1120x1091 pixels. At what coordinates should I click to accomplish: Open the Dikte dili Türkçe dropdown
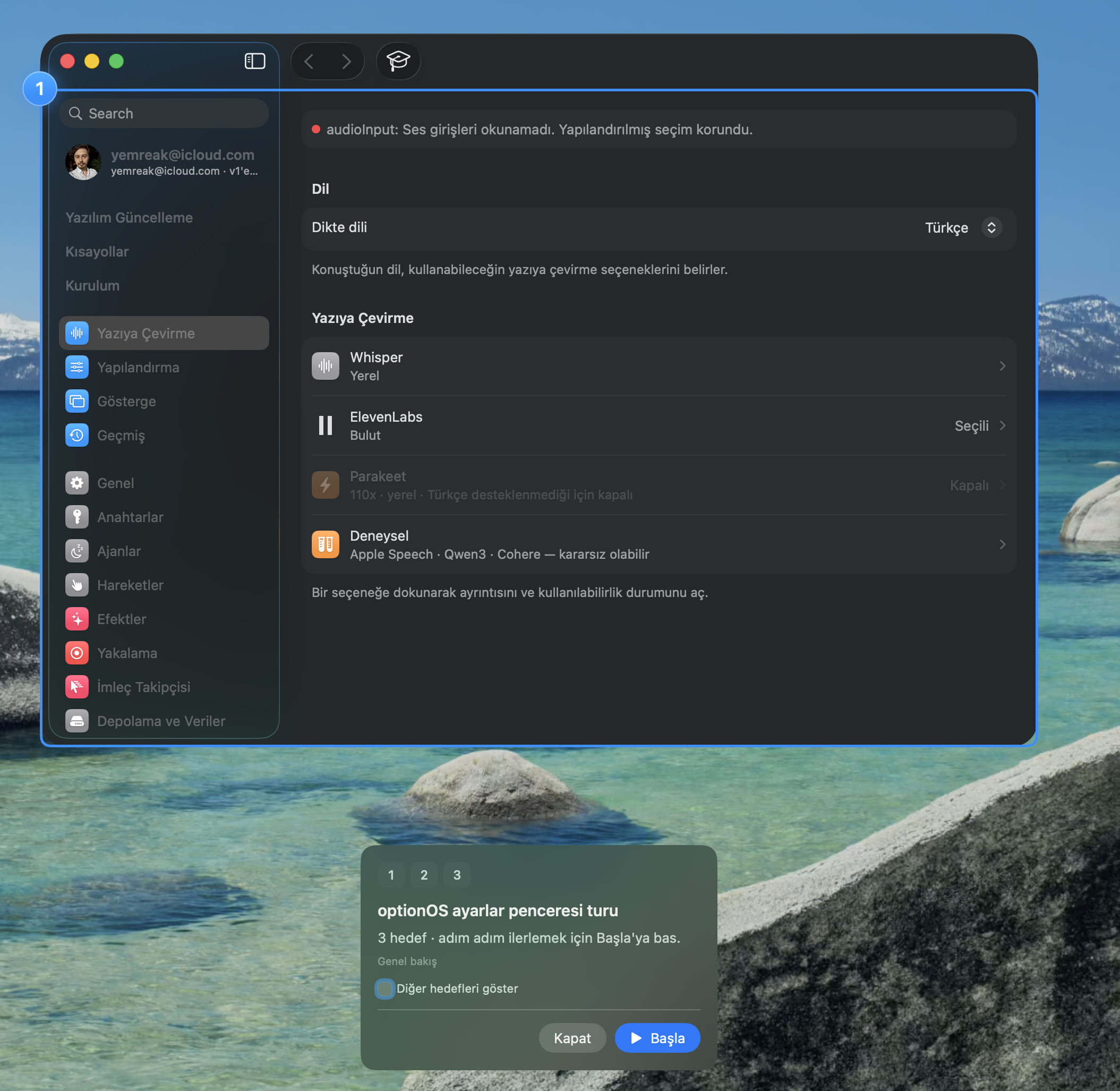tap(963, 227)
